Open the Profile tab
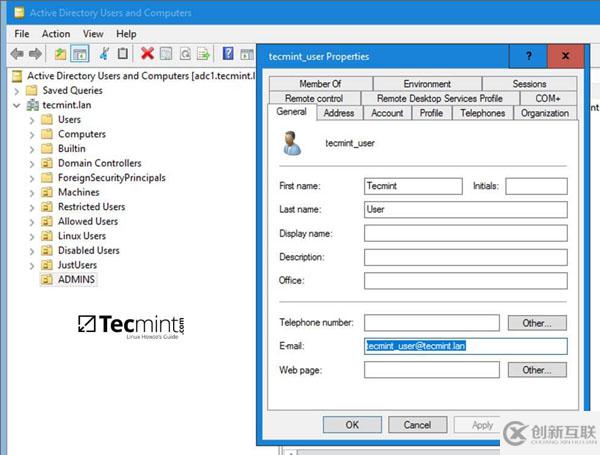This screenshot has height=455, width=600. (431, 113)
